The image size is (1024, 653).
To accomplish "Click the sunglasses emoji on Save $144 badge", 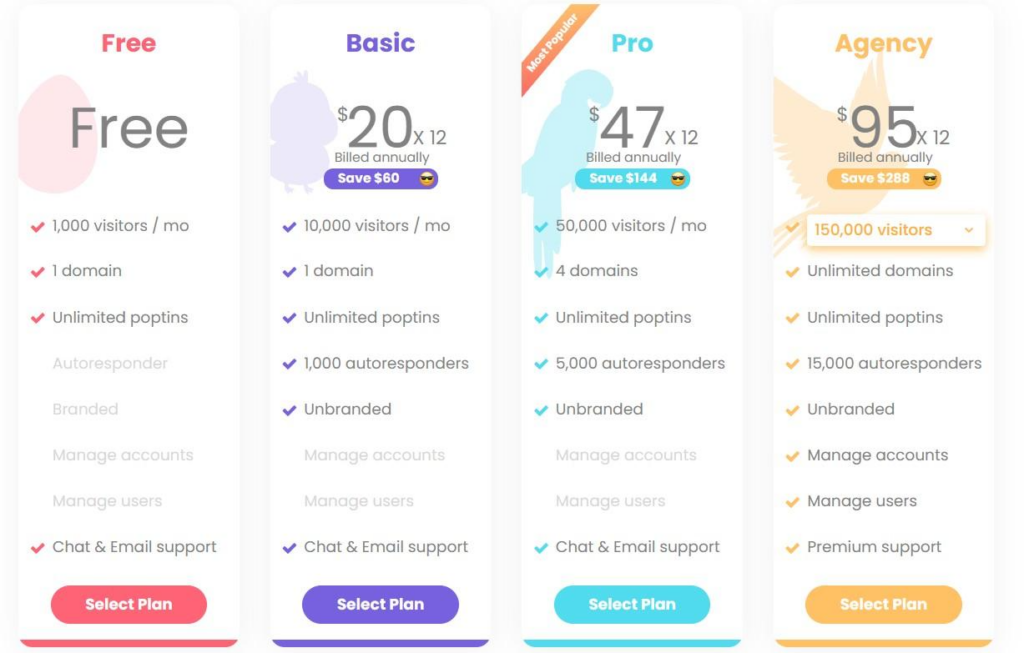I will click(x=679, y=178).
